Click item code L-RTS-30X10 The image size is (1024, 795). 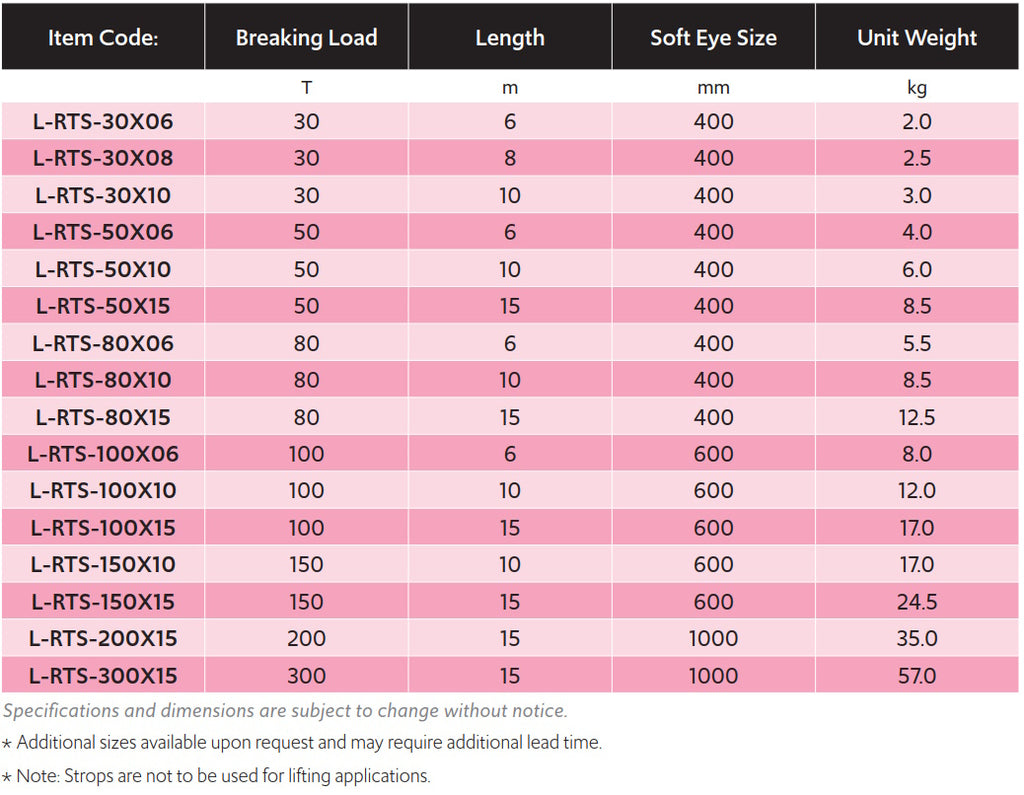103,195
